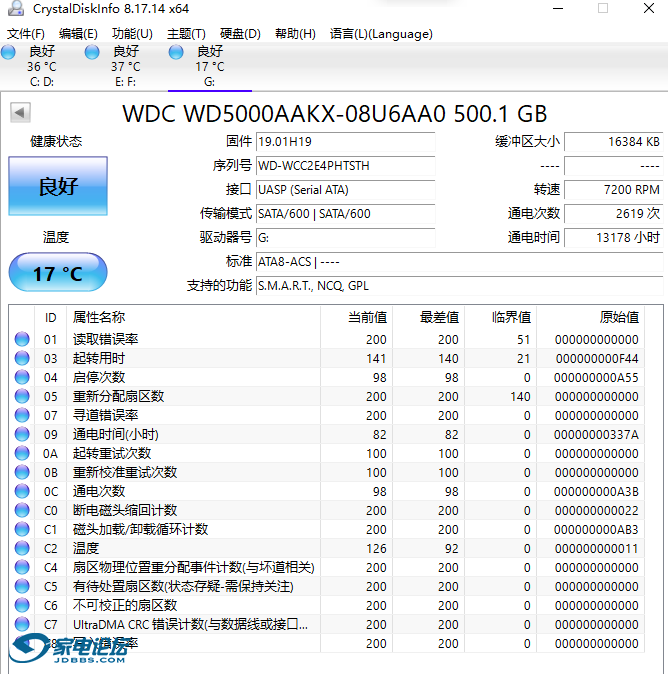Click the ID column header
Image resolution: width=668 pixels, height=674 pixels.
(x=51, y=318)
